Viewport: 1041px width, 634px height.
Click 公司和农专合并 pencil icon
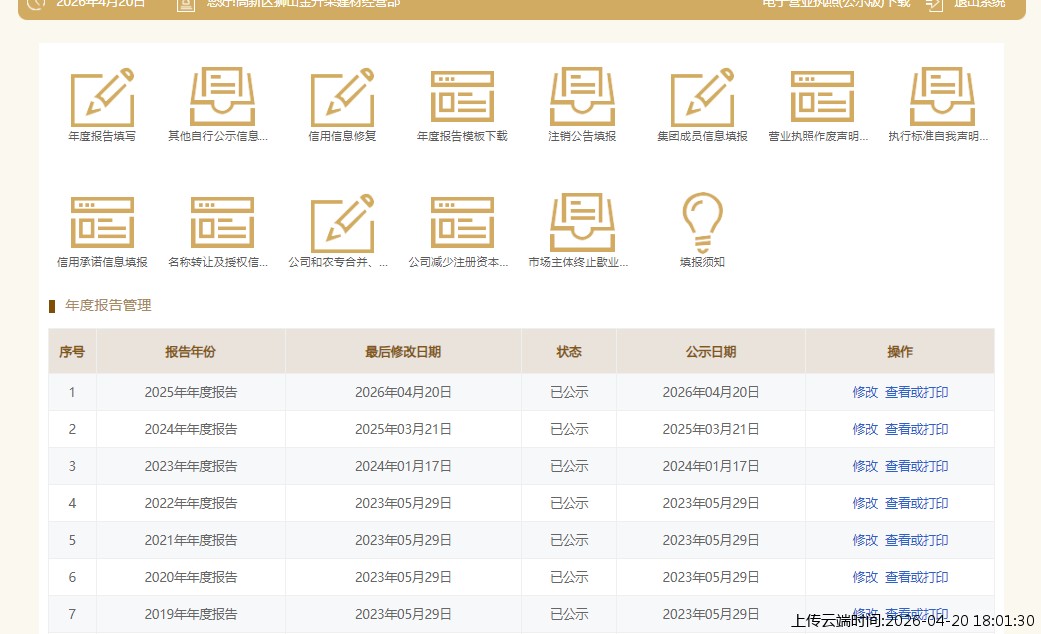click(x=342, y=224)
